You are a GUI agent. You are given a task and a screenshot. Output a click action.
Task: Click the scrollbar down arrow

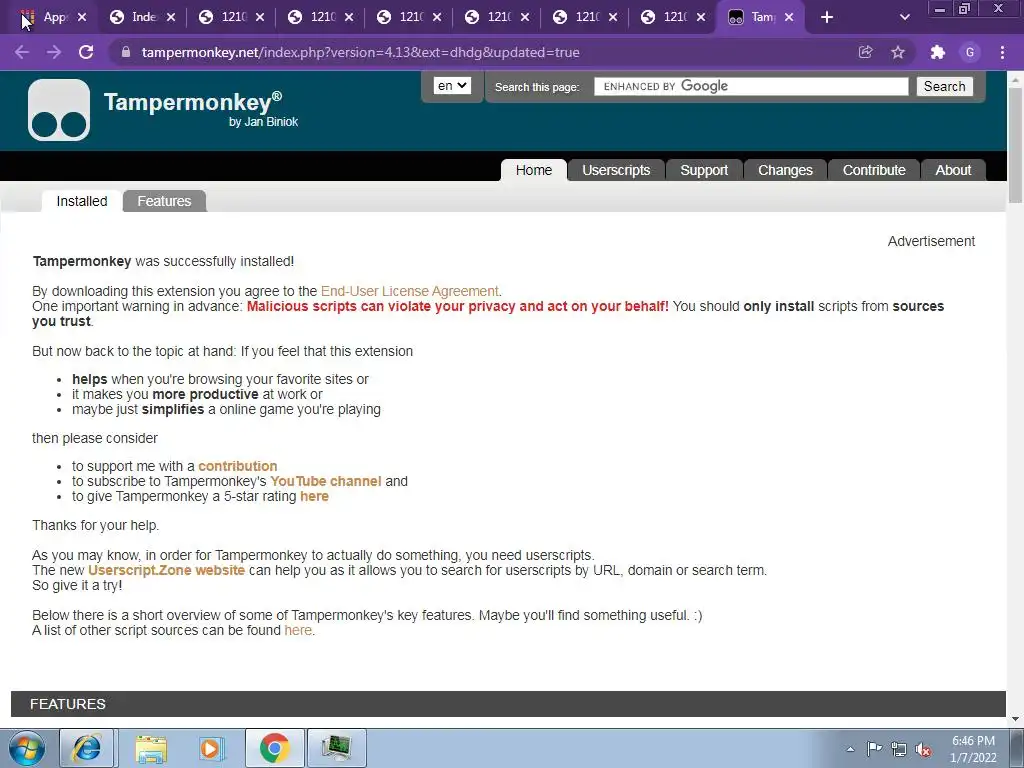click(1015, 719)
